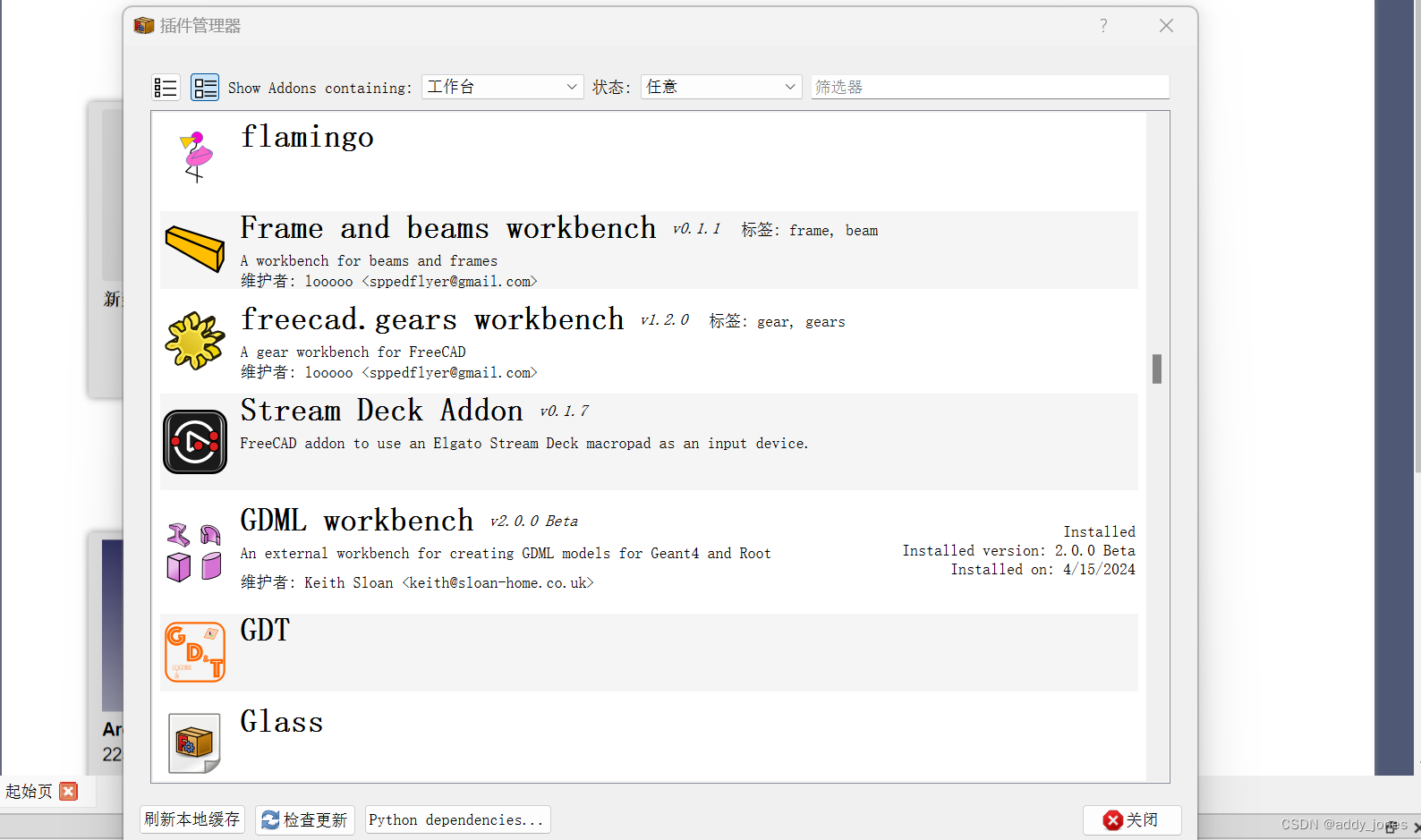Click the v1.2.0 version label
This screenshot has height=840, width=1421.
coord(665,320)
